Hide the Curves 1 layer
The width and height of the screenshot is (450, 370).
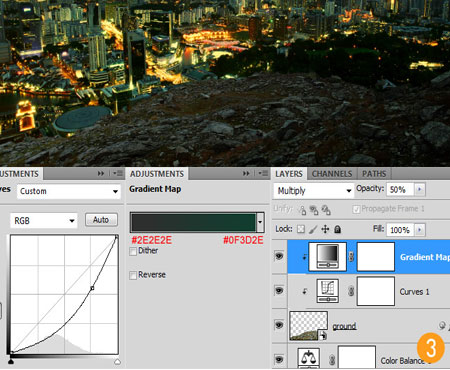pos(279,291)
